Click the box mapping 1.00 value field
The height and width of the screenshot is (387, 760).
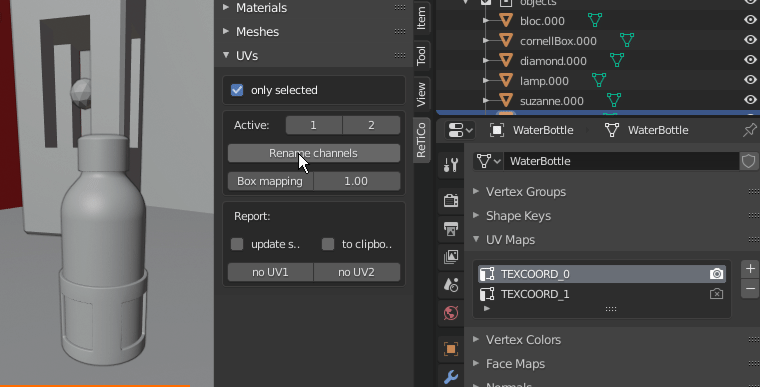click(x=357, y=181)
